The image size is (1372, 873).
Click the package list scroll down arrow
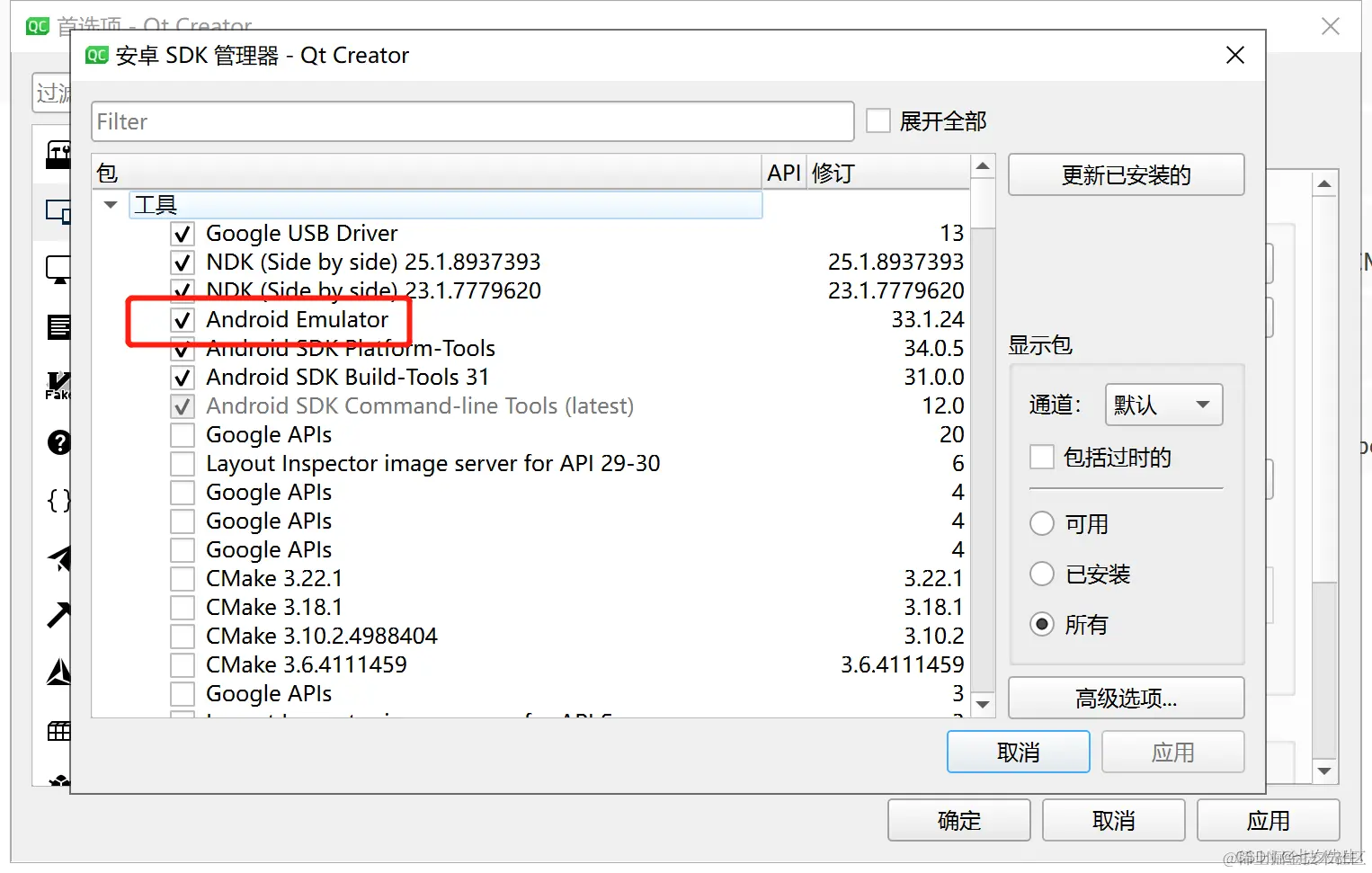[x=983, y=705]
